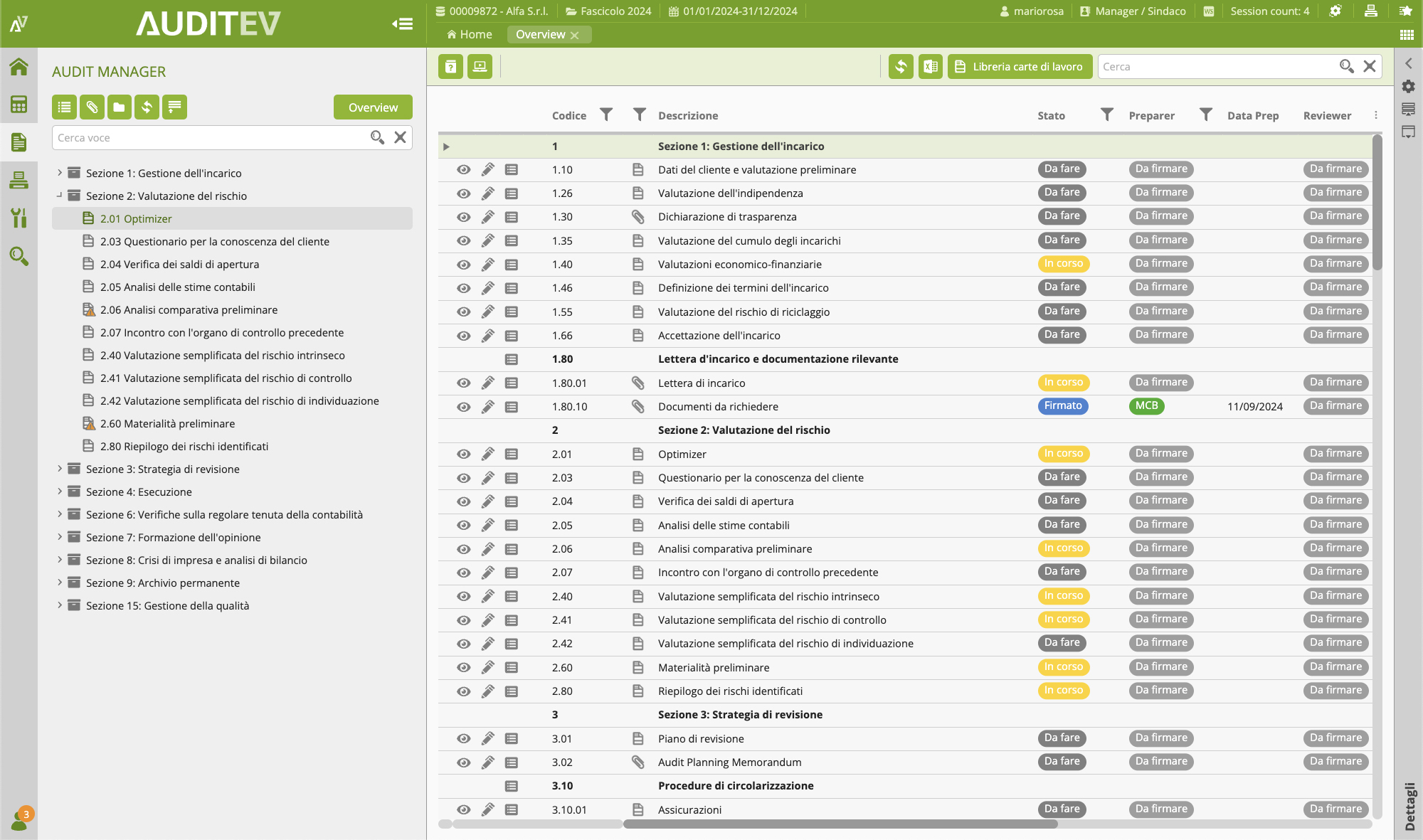This screenshot has height=840, width=1423.
Task: Toggle the eye icon for row 1.40
Action: click(463, 265)
